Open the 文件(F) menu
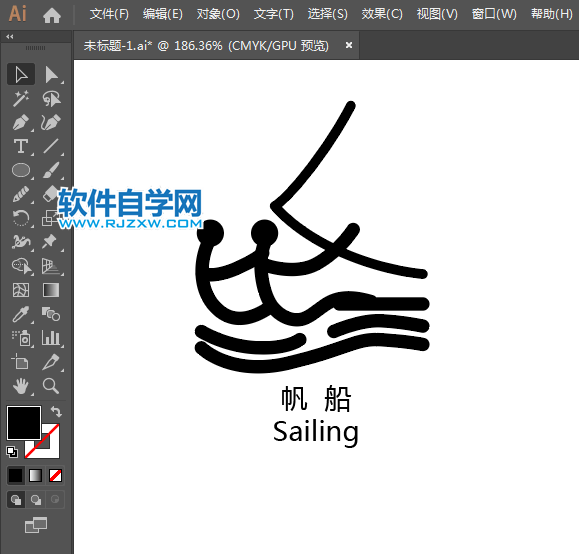579x554 pixels. 109,14
